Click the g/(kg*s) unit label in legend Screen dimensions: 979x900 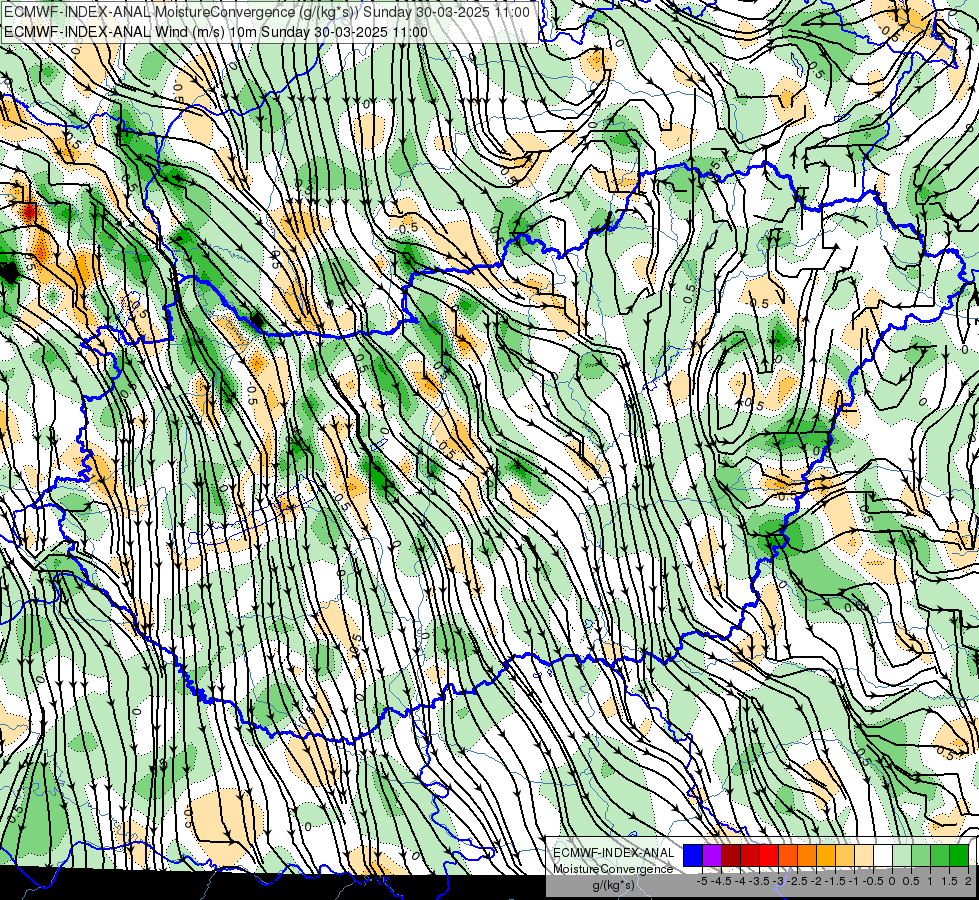click(613, 886)
